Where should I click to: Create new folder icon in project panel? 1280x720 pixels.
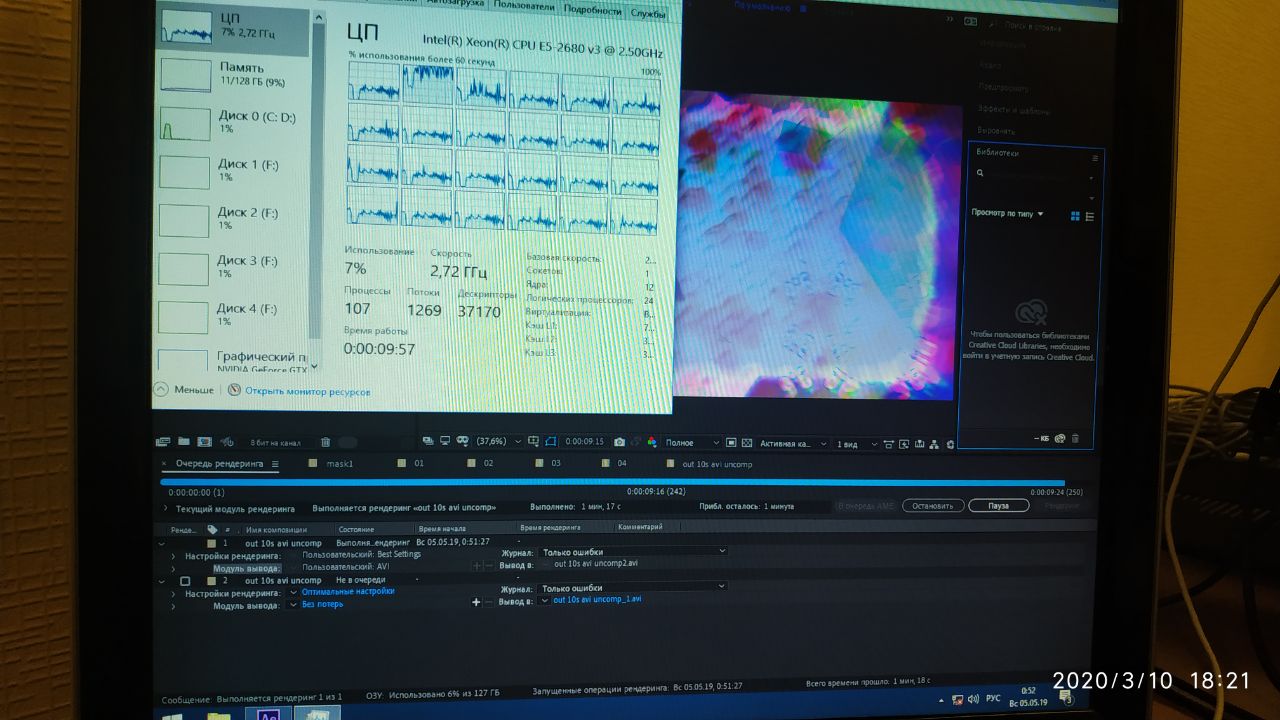pos(184,441)
